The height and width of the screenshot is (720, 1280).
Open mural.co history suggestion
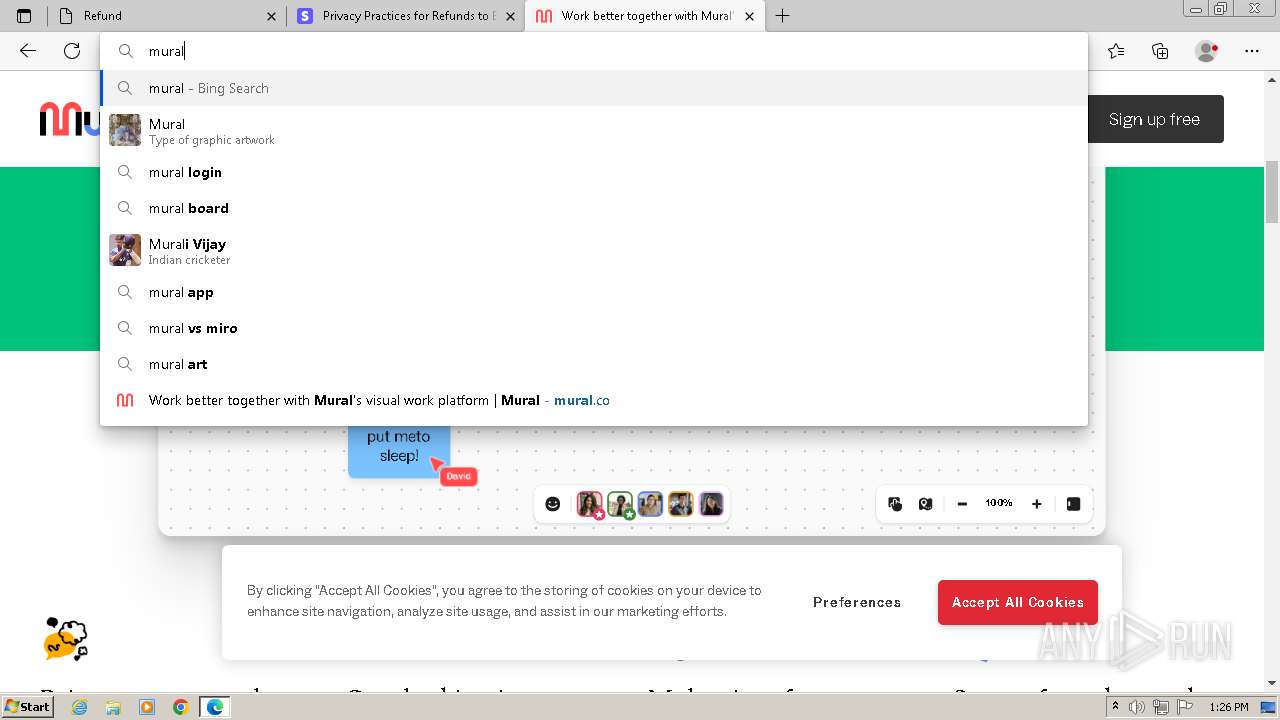[594, 400]
